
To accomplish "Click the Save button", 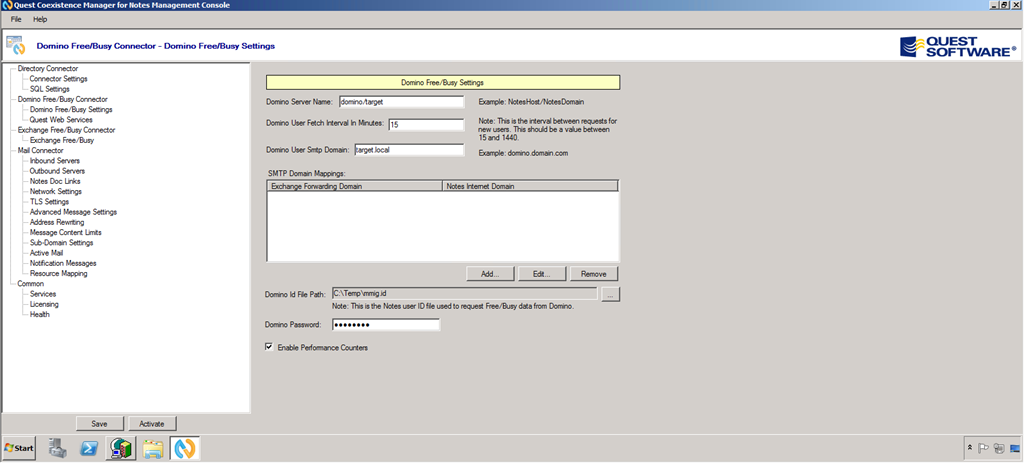I will click(99, 424).
